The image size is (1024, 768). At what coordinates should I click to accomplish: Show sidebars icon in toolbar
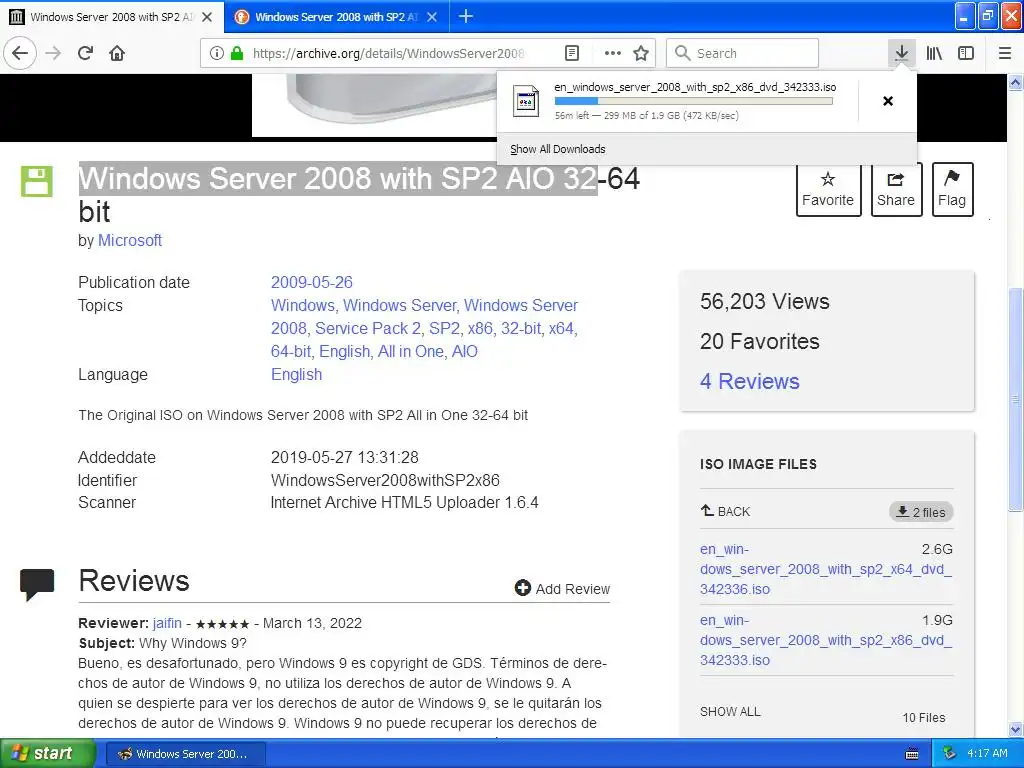965,53
